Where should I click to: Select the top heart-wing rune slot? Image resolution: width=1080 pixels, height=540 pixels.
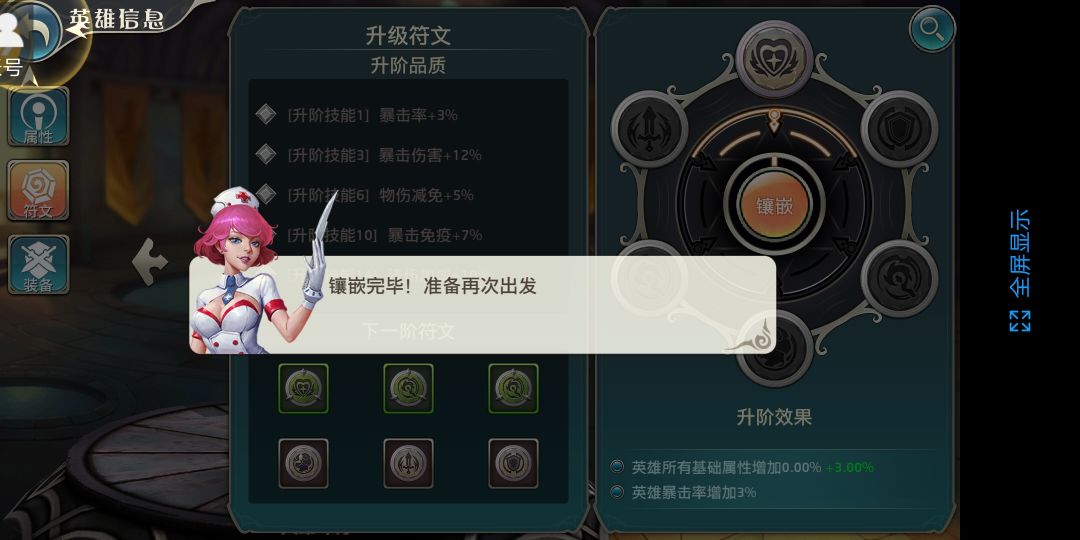(774, 59)
